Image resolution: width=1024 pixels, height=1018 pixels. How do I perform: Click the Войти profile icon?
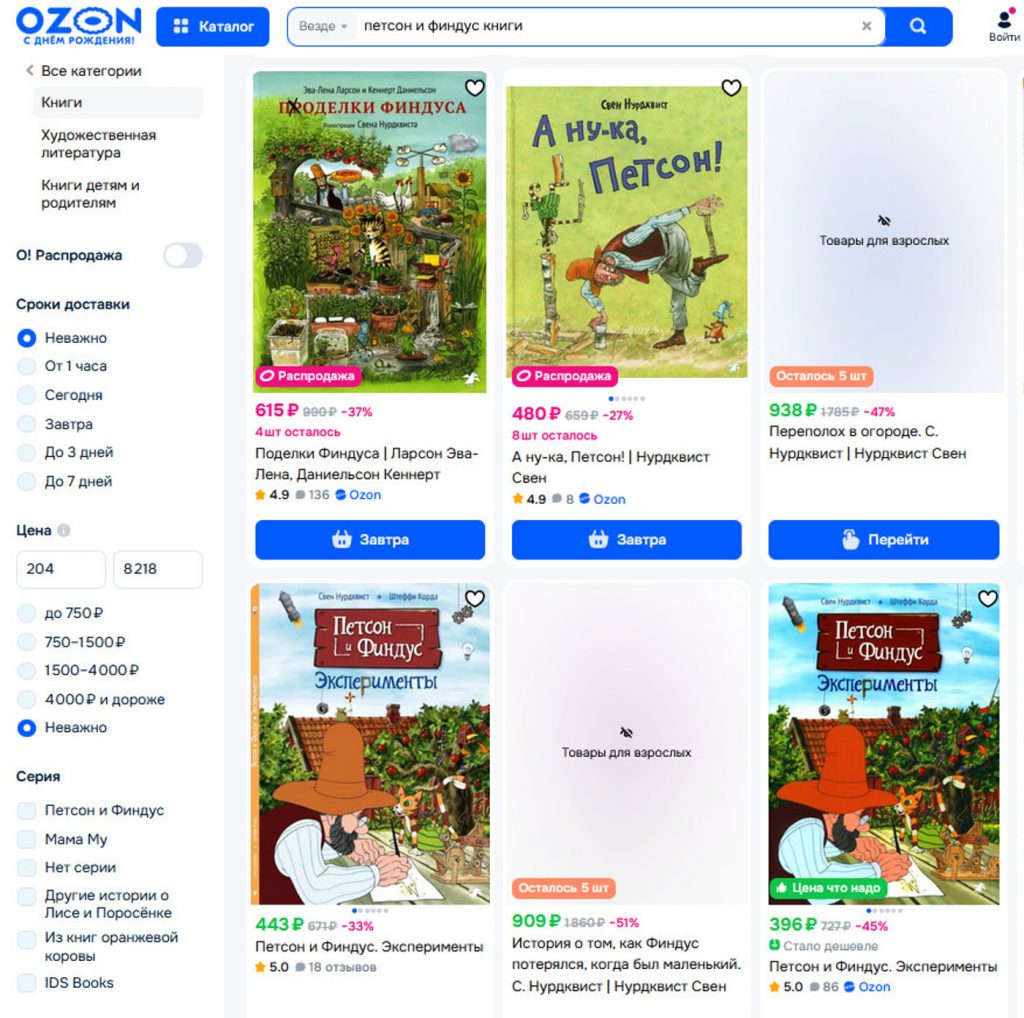[x=1004, y=26]
